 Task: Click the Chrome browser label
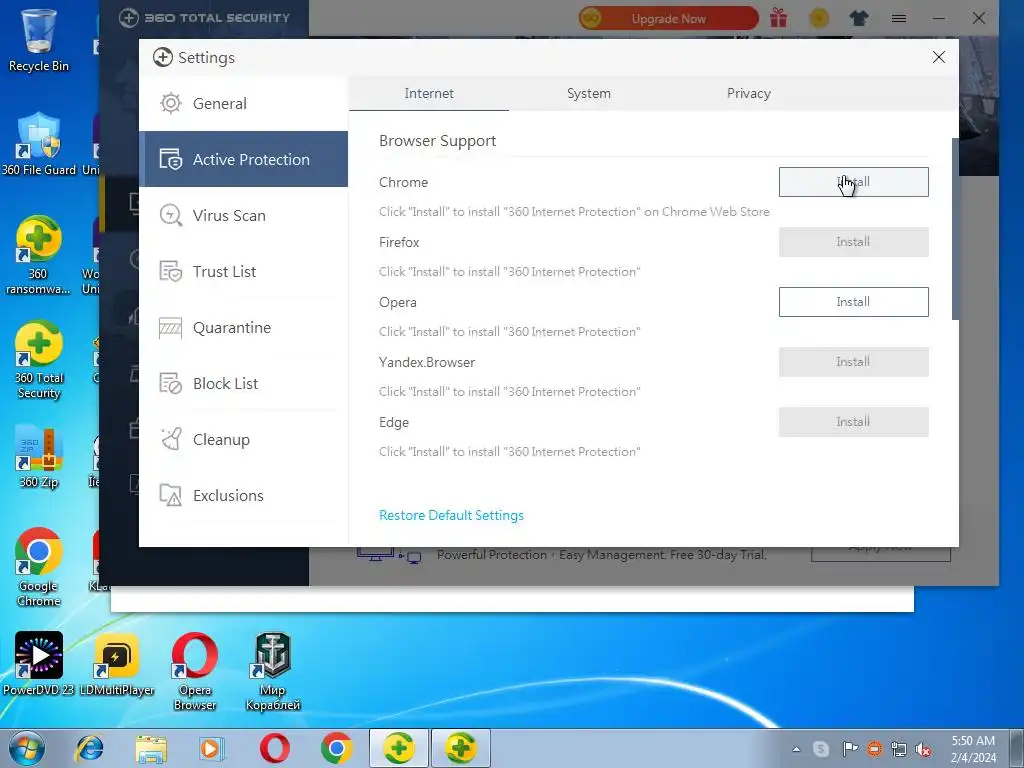pyautogui.click(x=403, y=182)
